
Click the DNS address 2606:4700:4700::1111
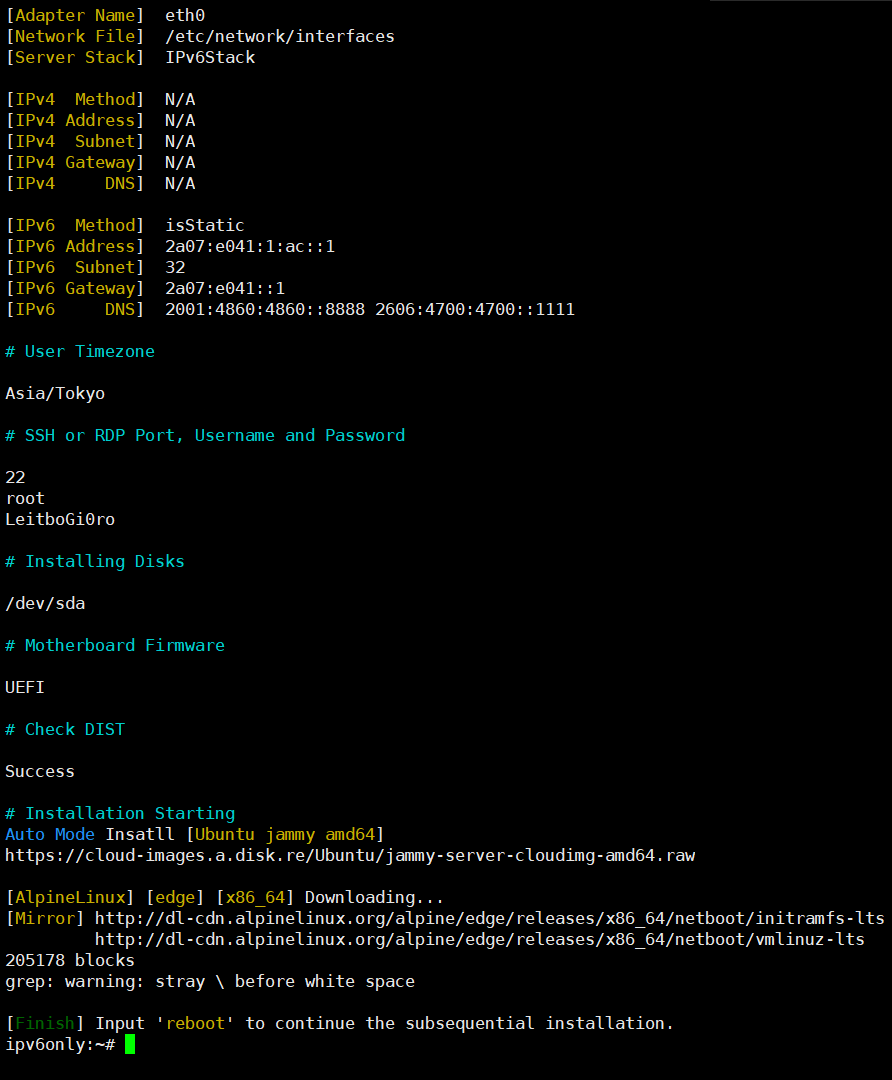(x=475, y=309)
